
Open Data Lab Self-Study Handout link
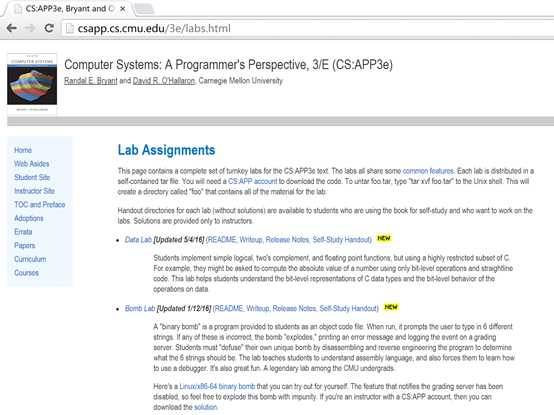[x=341, y=240]
